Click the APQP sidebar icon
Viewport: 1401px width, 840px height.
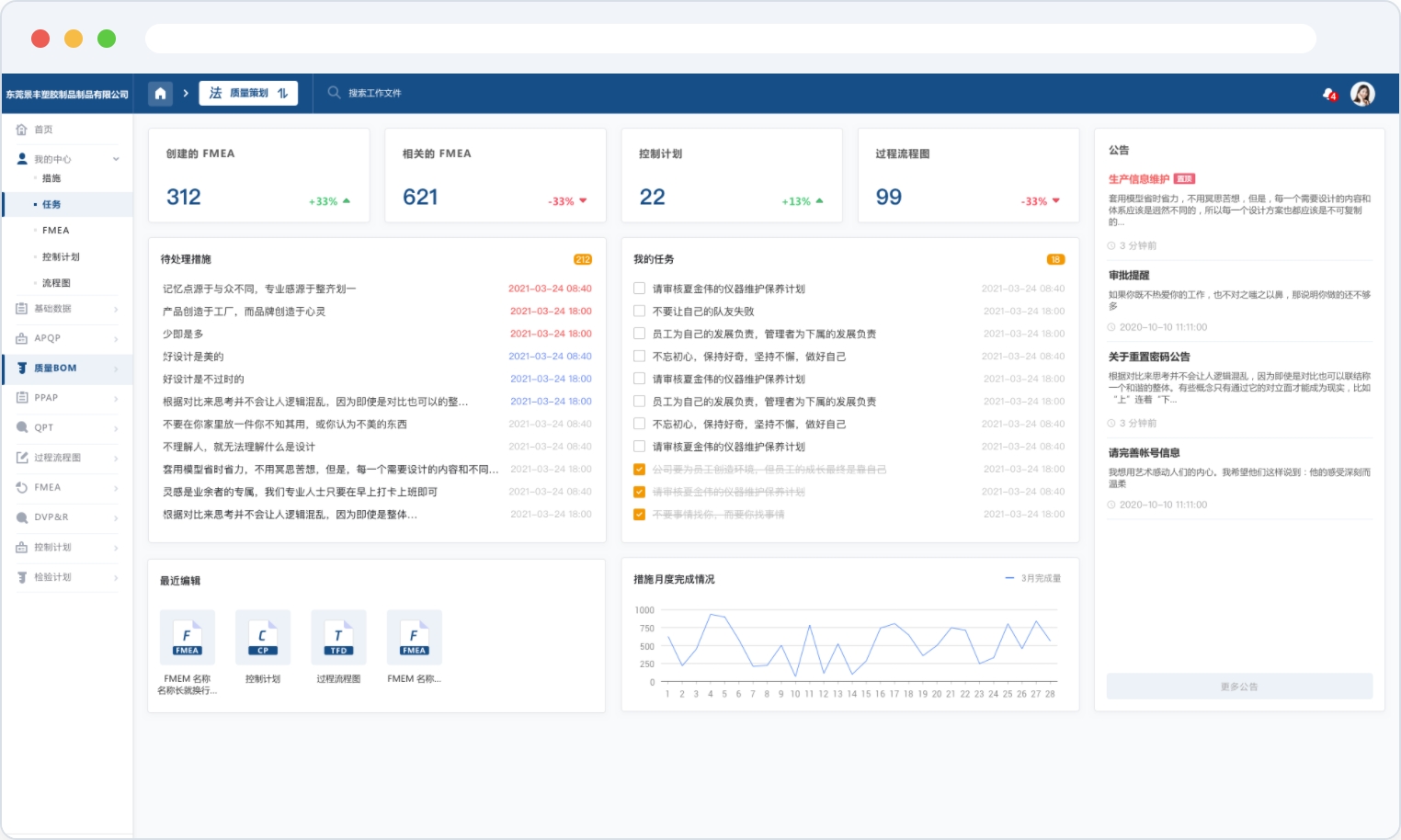pos(21,338)
